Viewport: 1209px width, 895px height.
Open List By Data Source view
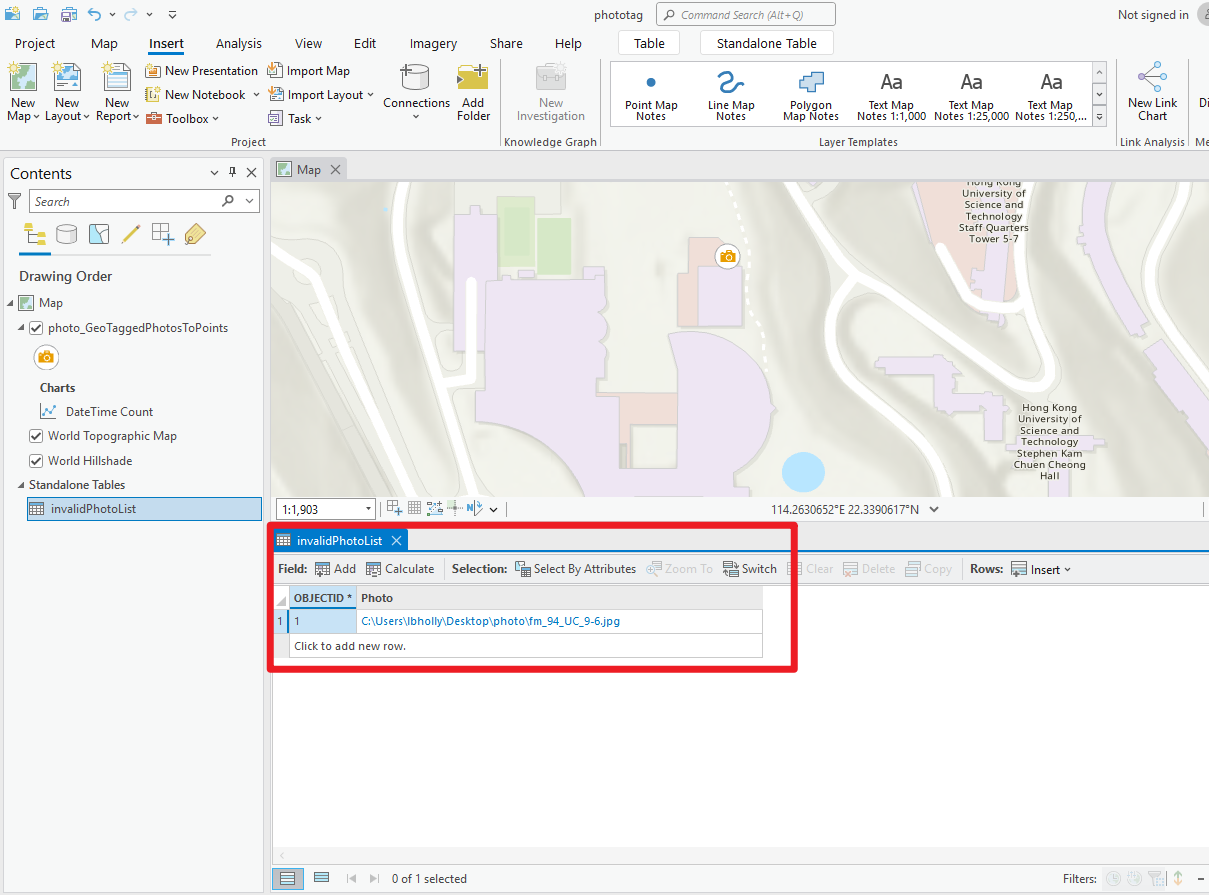66,234
